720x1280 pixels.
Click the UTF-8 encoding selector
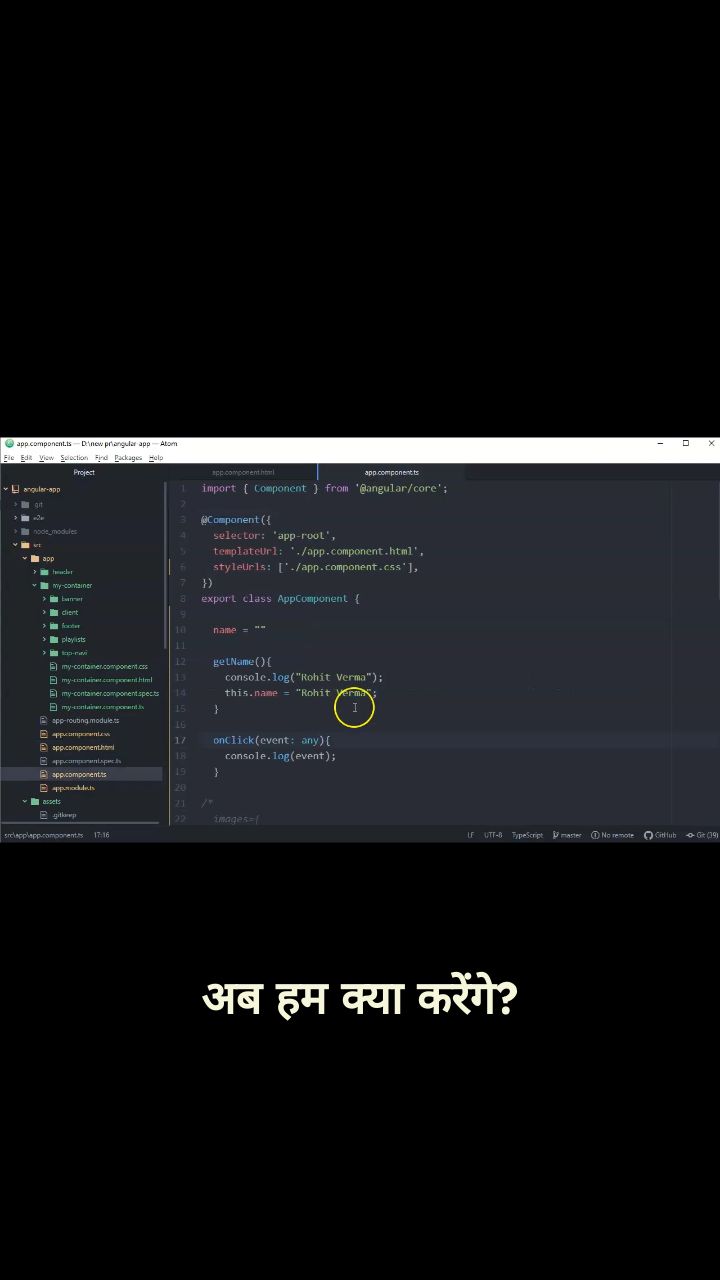[x=493, y=835]
